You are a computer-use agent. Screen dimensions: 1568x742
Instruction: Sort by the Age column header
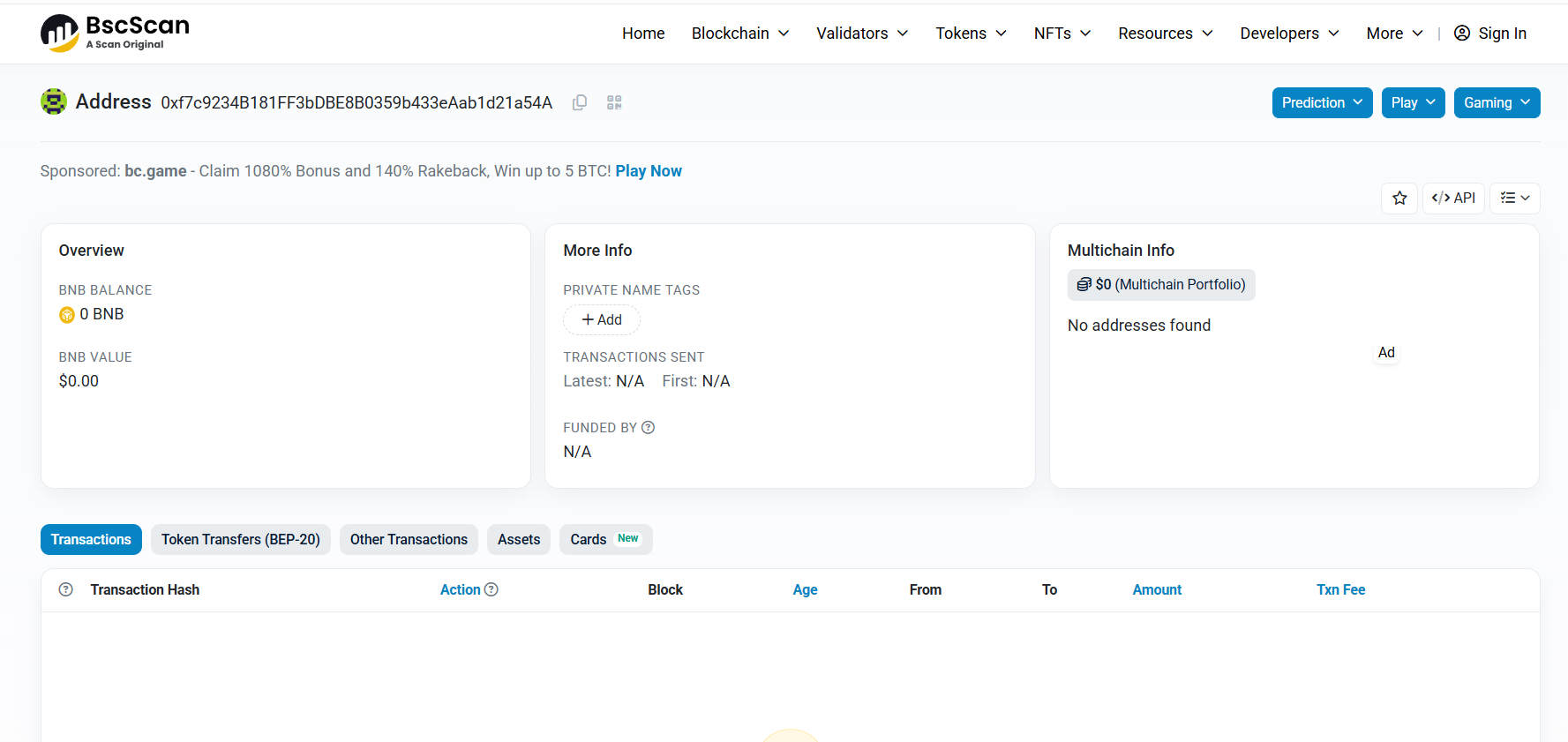(805, 590)
